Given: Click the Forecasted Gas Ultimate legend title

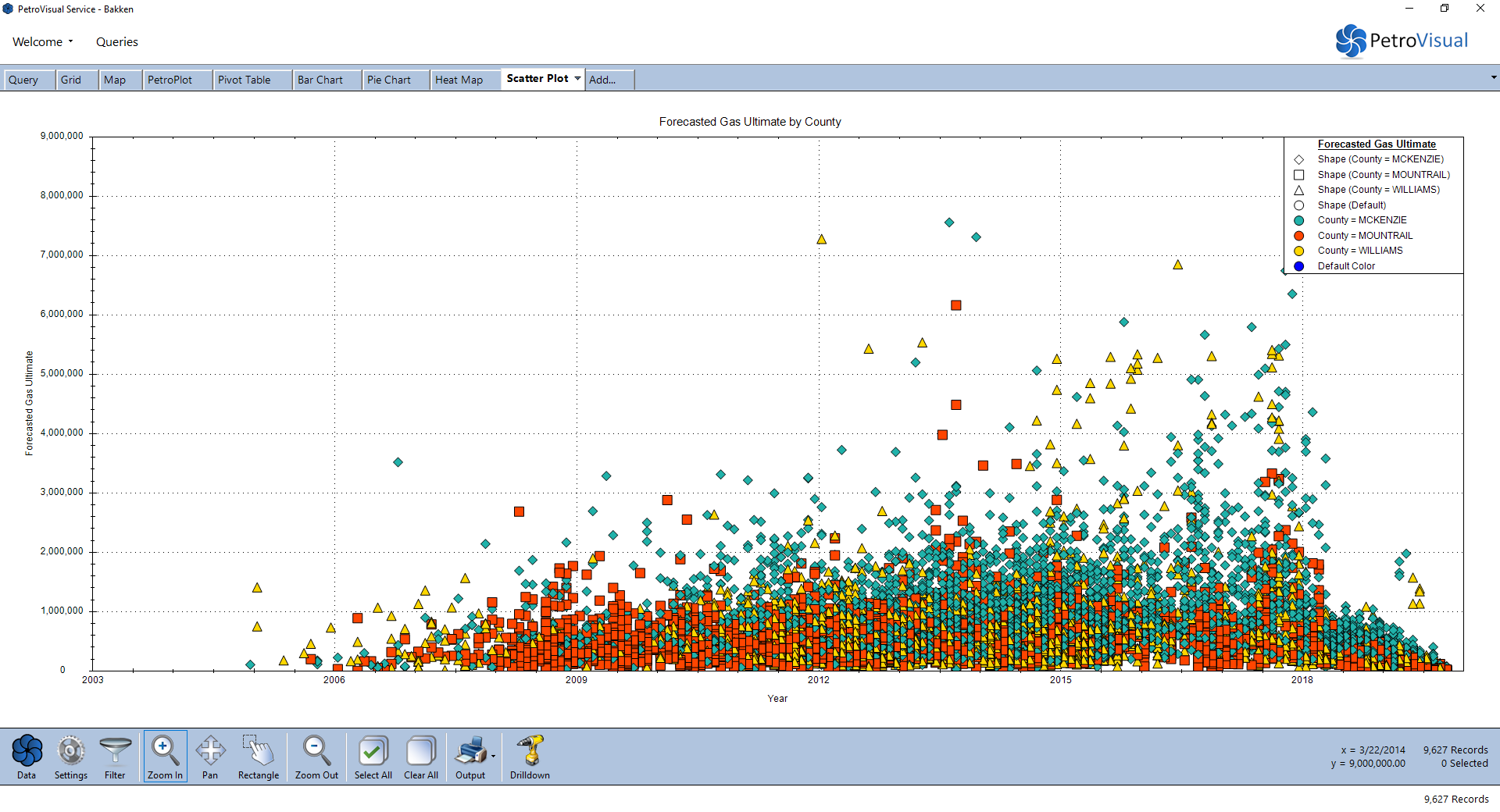Looking at the screenshot, I should click(1377, 144).
